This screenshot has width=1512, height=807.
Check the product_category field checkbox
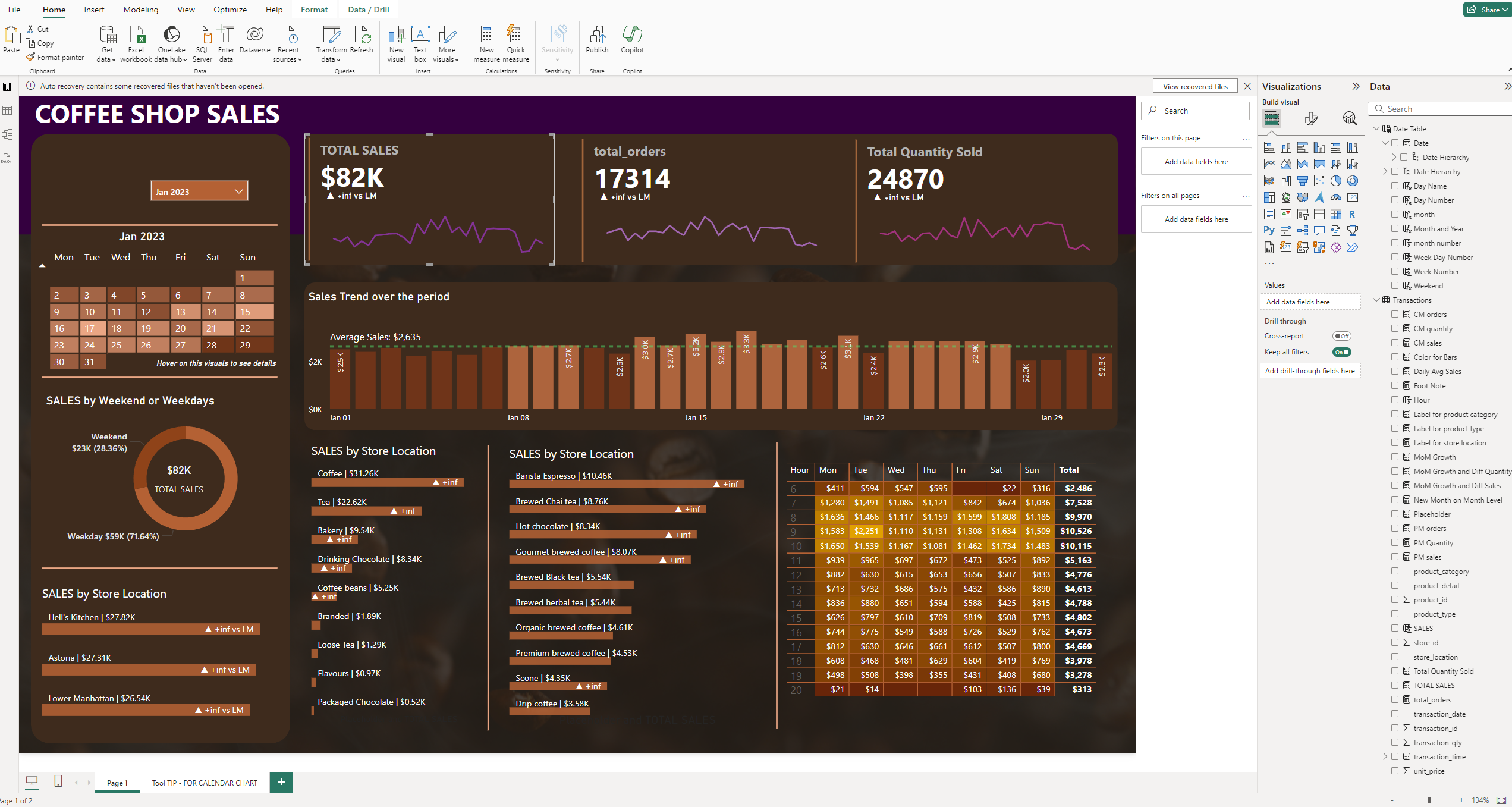[1395, 571]
